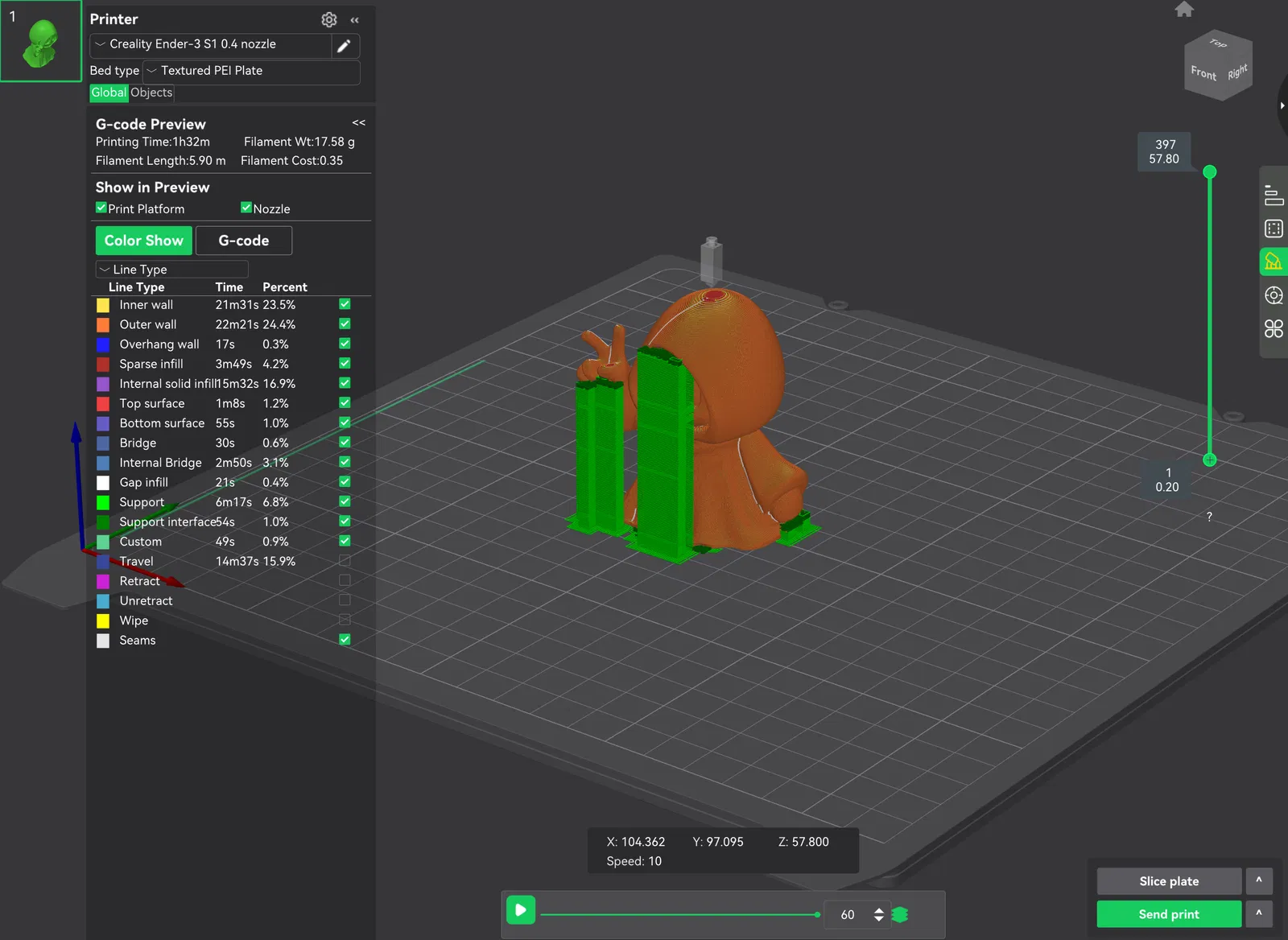The height and width of the screenshot is (940, 1288).
Task: Click the Support green color swatch
Action: [103, 502]
